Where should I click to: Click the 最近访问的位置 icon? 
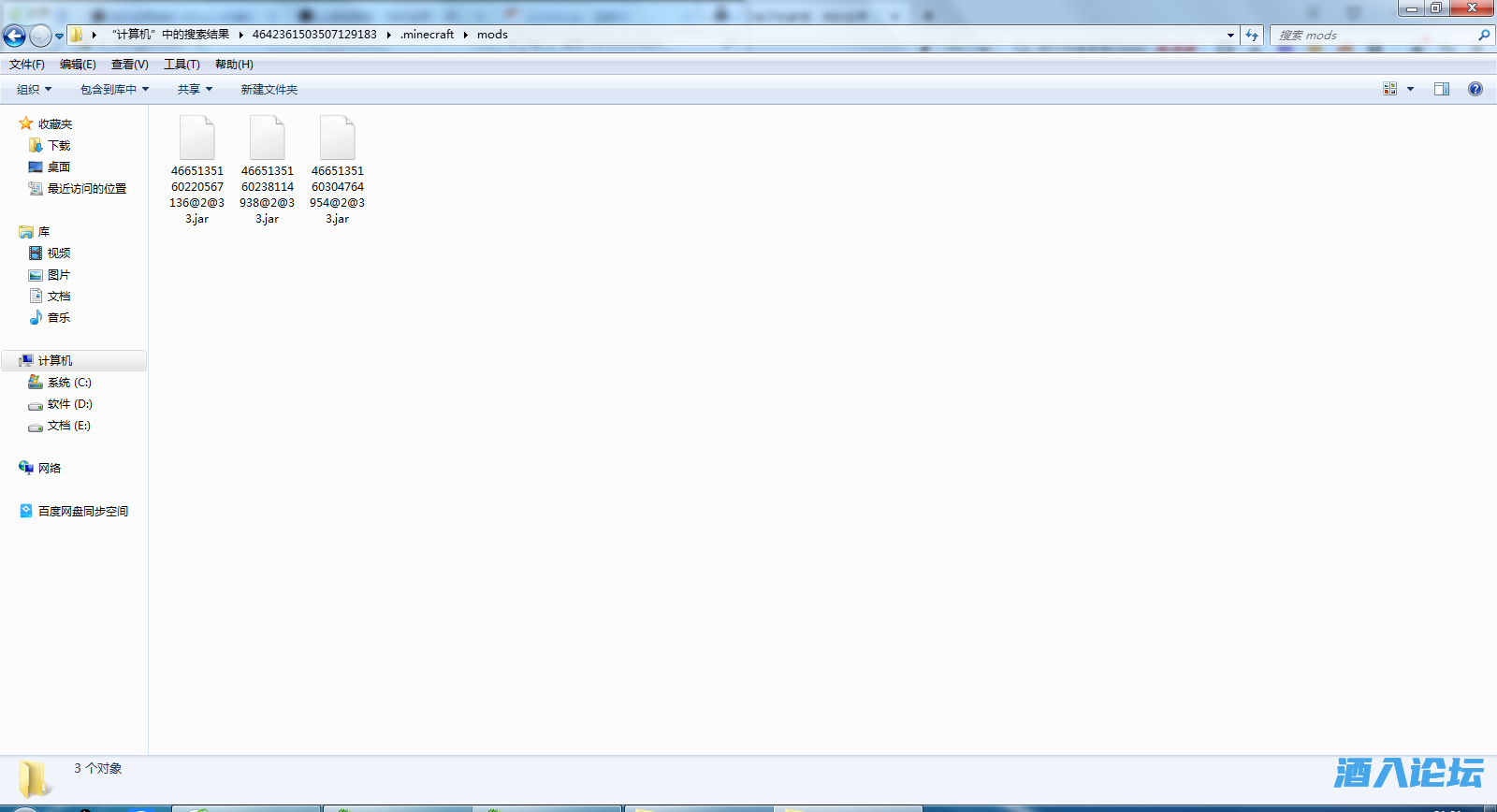(36, 189)
